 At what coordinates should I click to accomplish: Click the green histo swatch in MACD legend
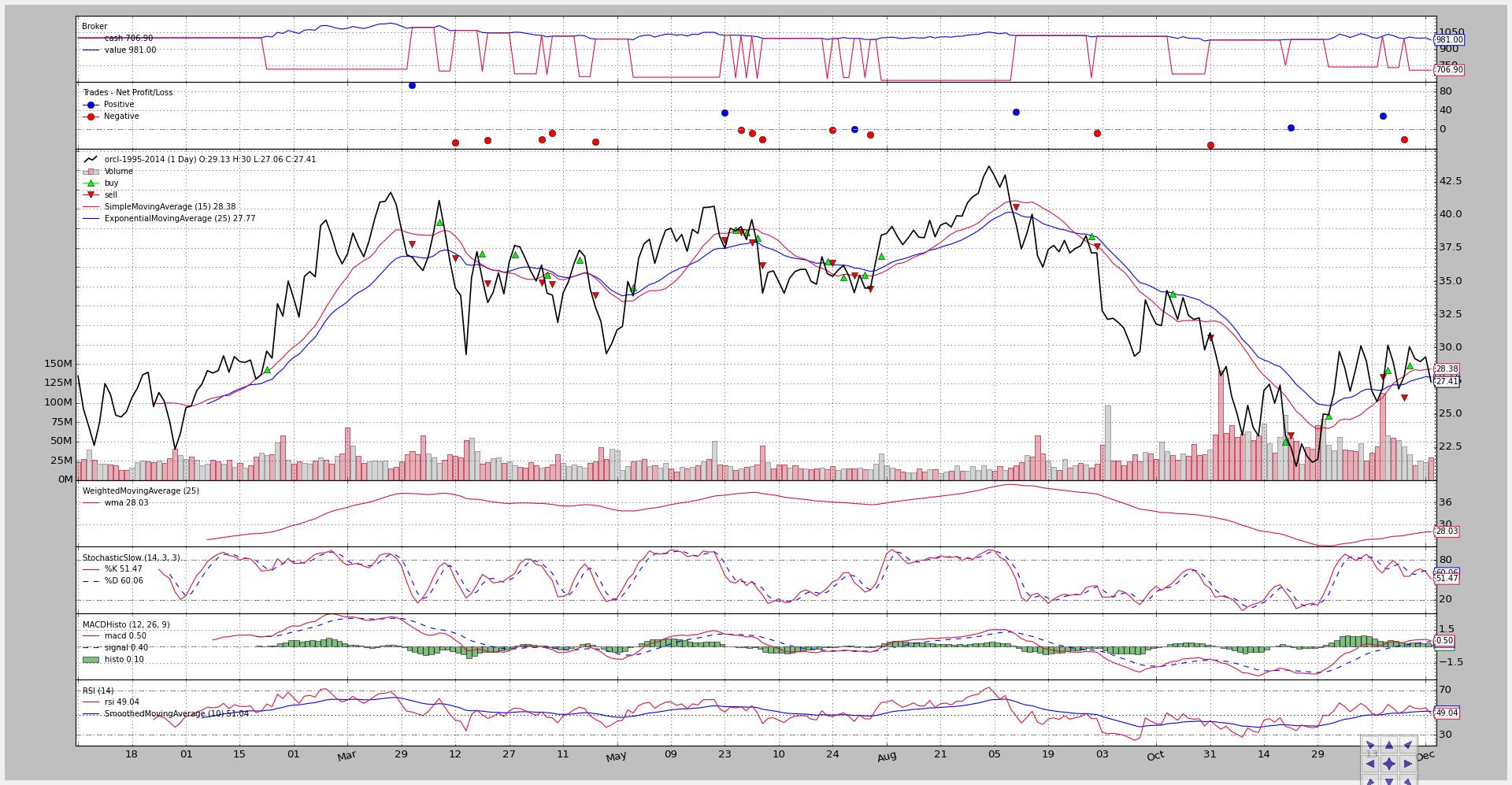pos(91,659)
